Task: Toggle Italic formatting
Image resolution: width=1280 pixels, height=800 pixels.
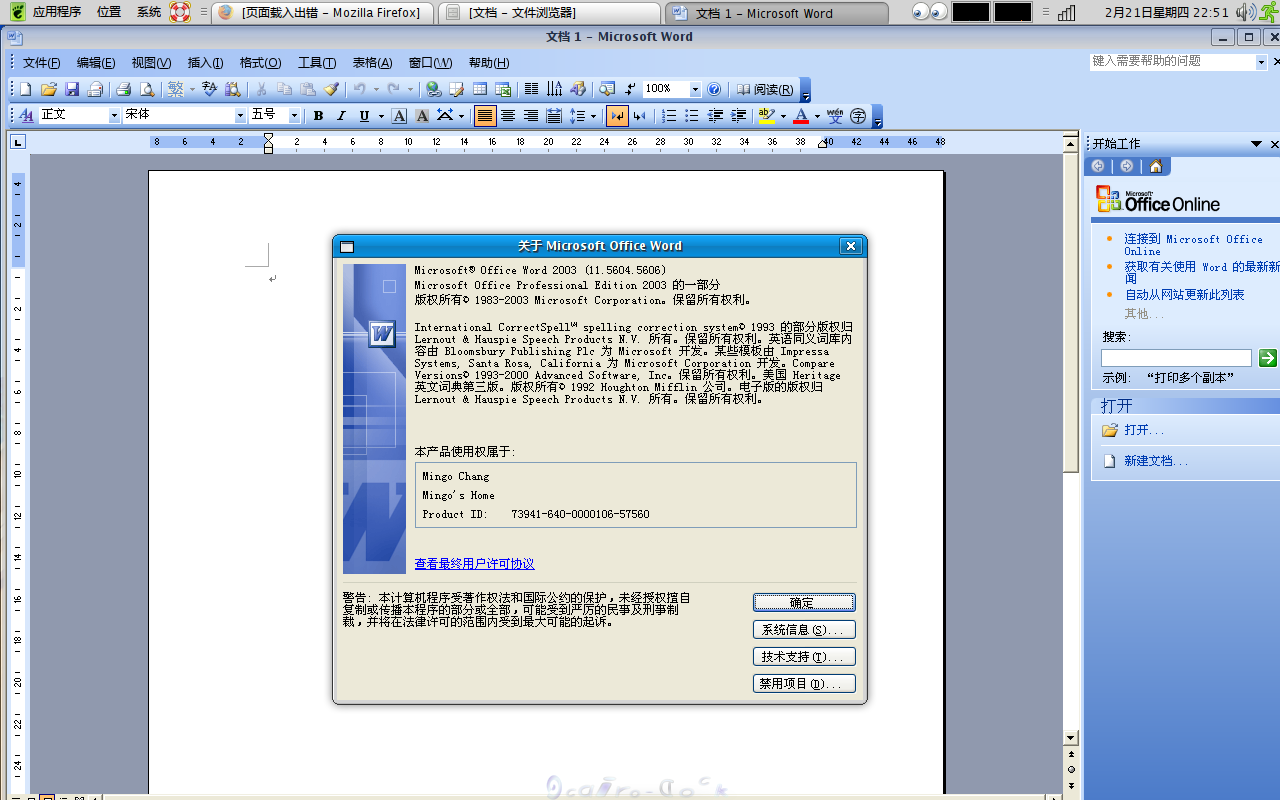Action: 341,116
